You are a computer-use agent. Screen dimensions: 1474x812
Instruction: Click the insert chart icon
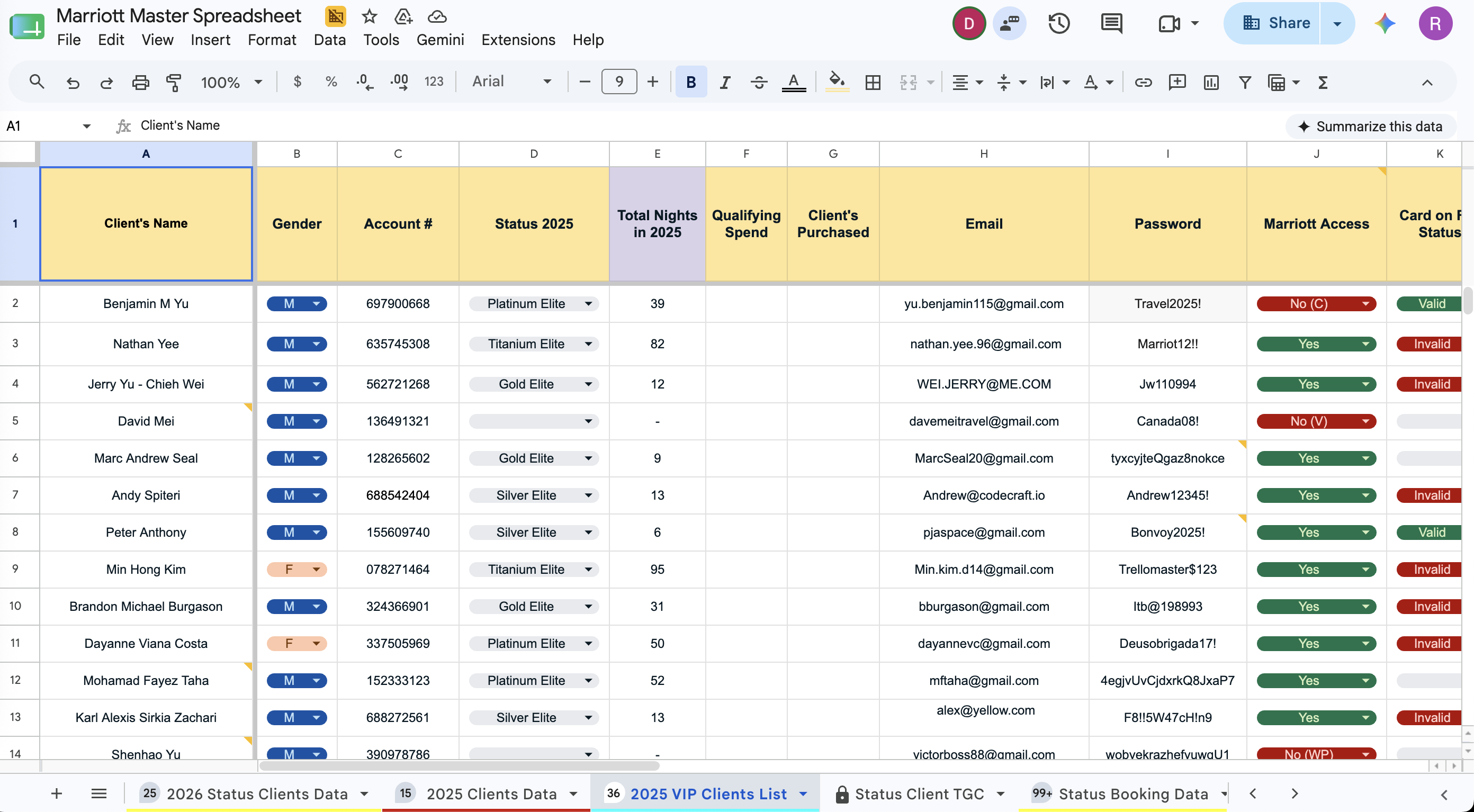[1211, 83]
